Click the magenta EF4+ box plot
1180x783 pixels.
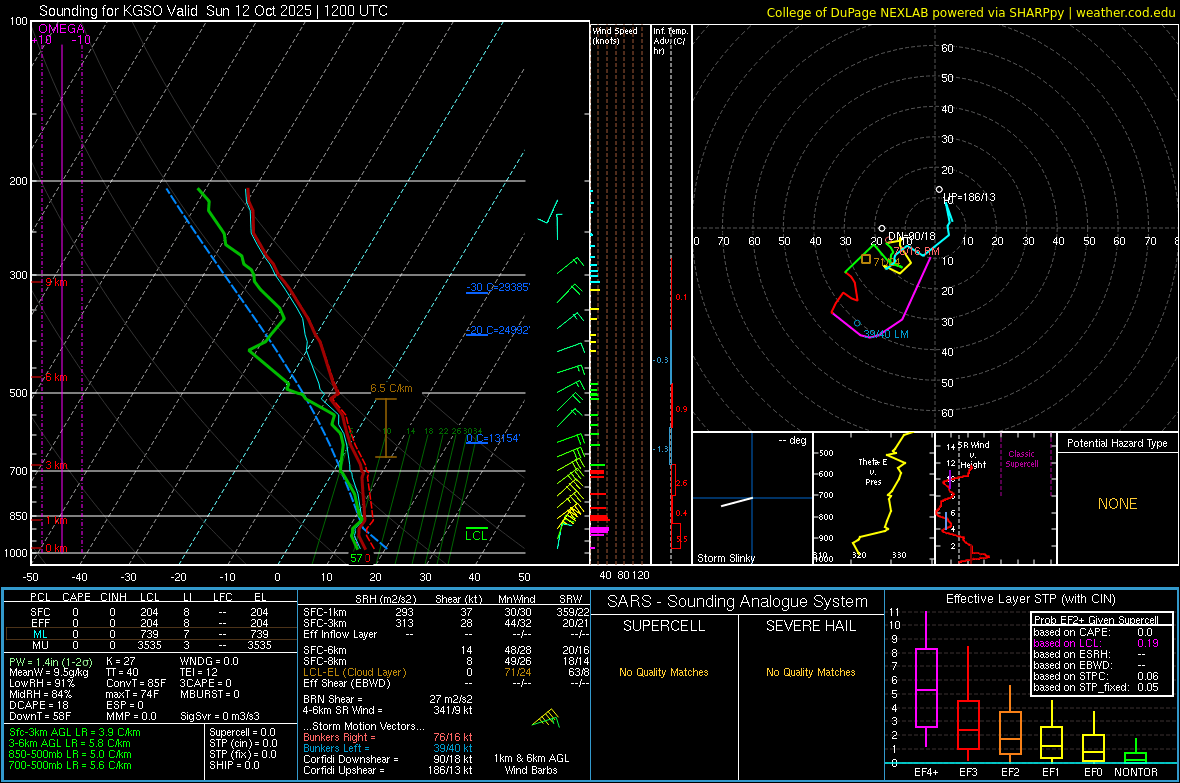click(x=926, y=678)
